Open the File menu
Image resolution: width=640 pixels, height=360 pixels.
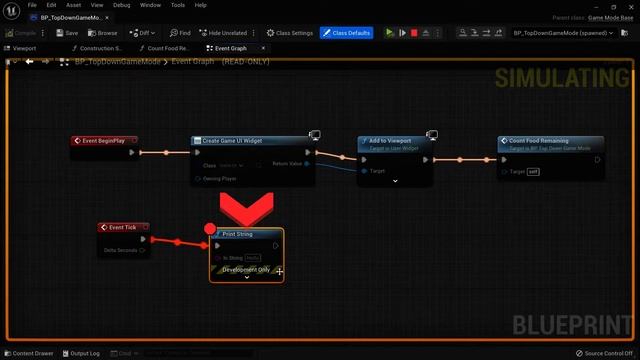pyautogui.click(x=32, y=5)
